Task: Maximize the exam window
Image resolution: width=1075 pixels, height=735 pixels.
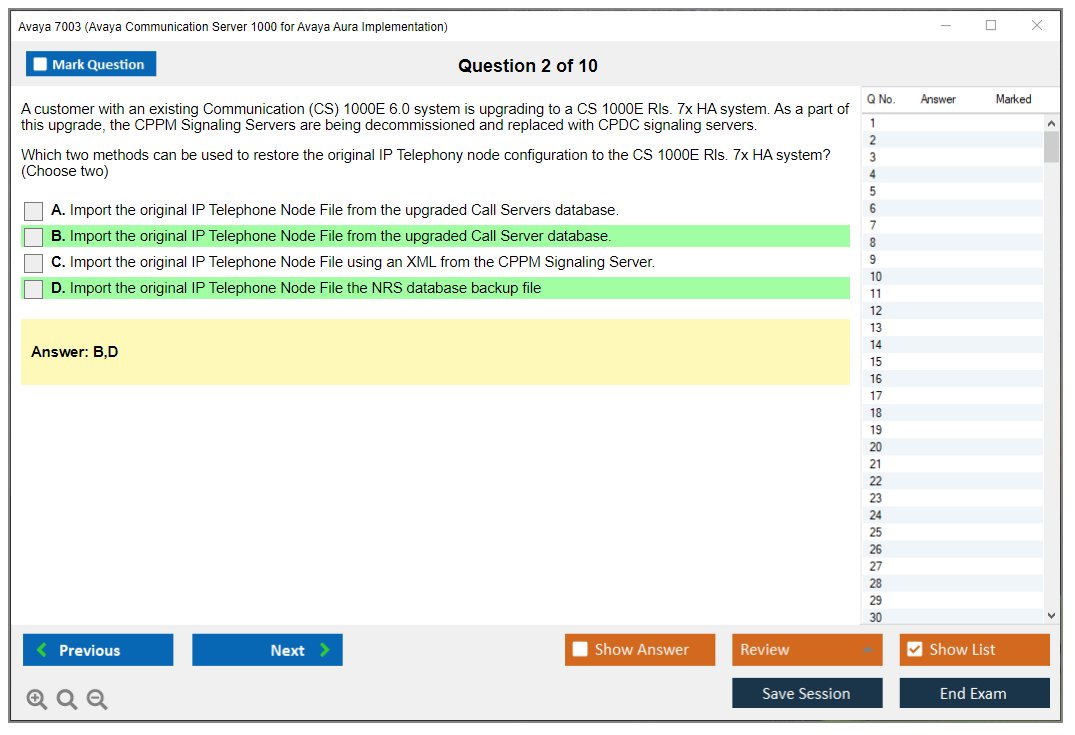Action: pyautogui.click(x=991, y=26)
